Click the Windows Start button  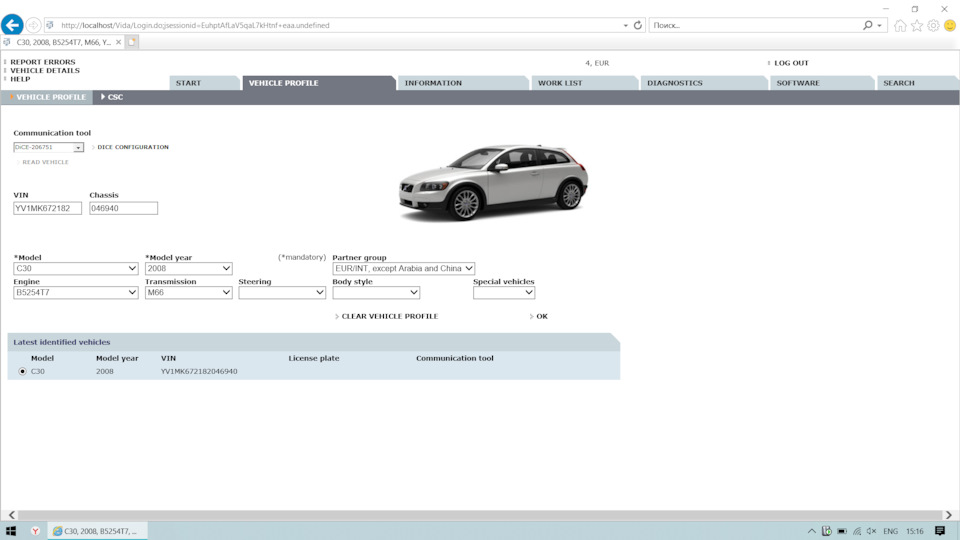[x=12, y=531]
